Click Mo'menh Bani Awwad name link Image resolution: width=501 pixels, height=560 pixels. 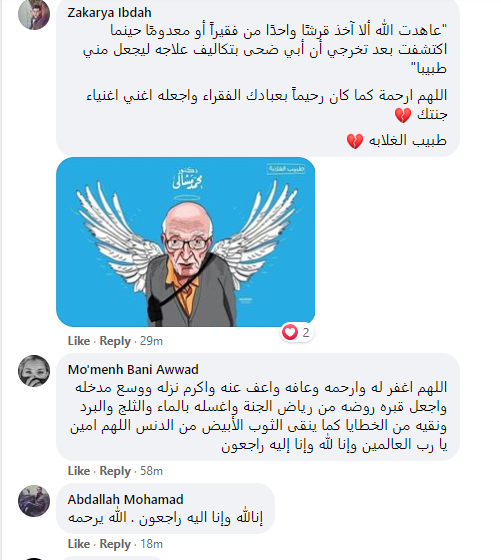[133, 369]
